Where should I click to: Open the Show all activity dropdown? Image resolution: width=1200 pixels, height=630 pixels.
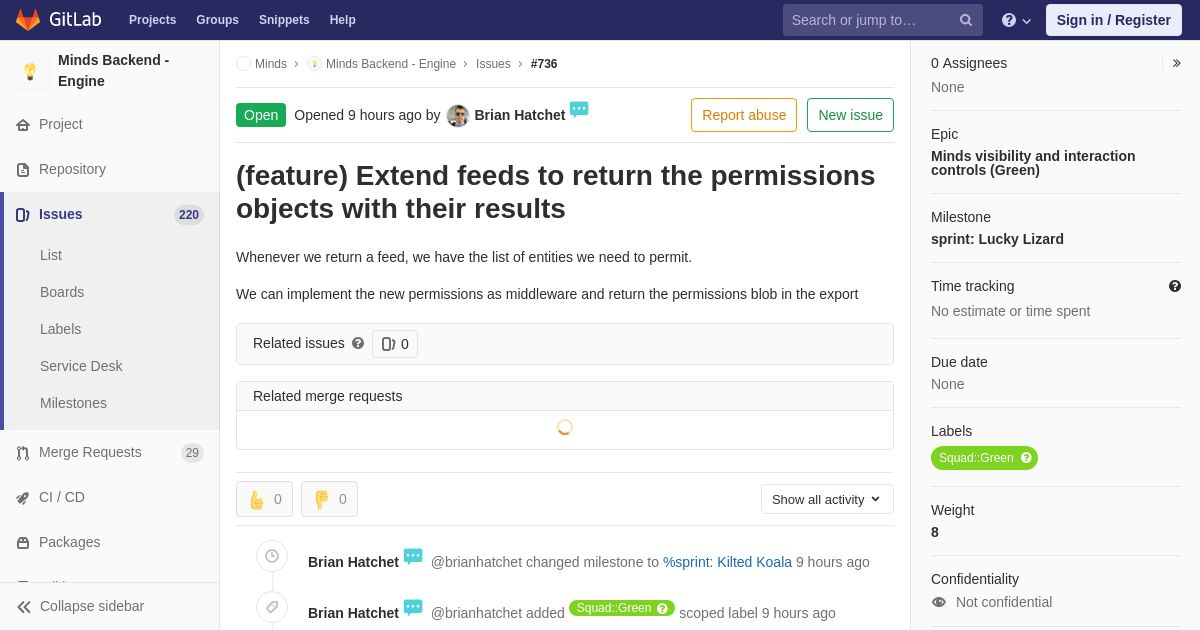coord(827,499)
